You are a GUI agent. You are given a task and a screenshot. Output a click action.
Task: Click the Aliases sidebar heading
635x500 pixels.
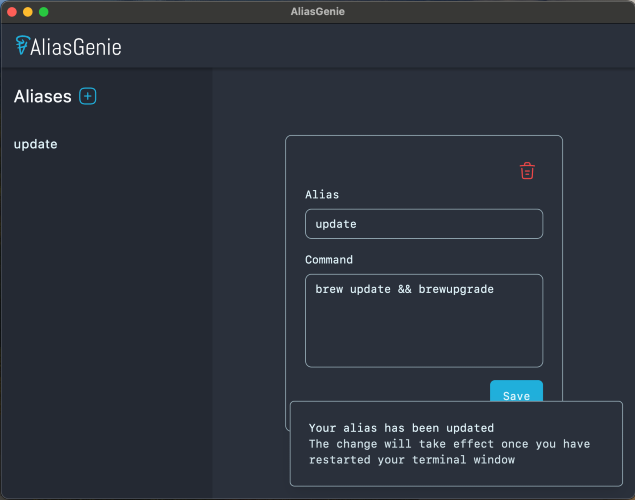point(43,96)
